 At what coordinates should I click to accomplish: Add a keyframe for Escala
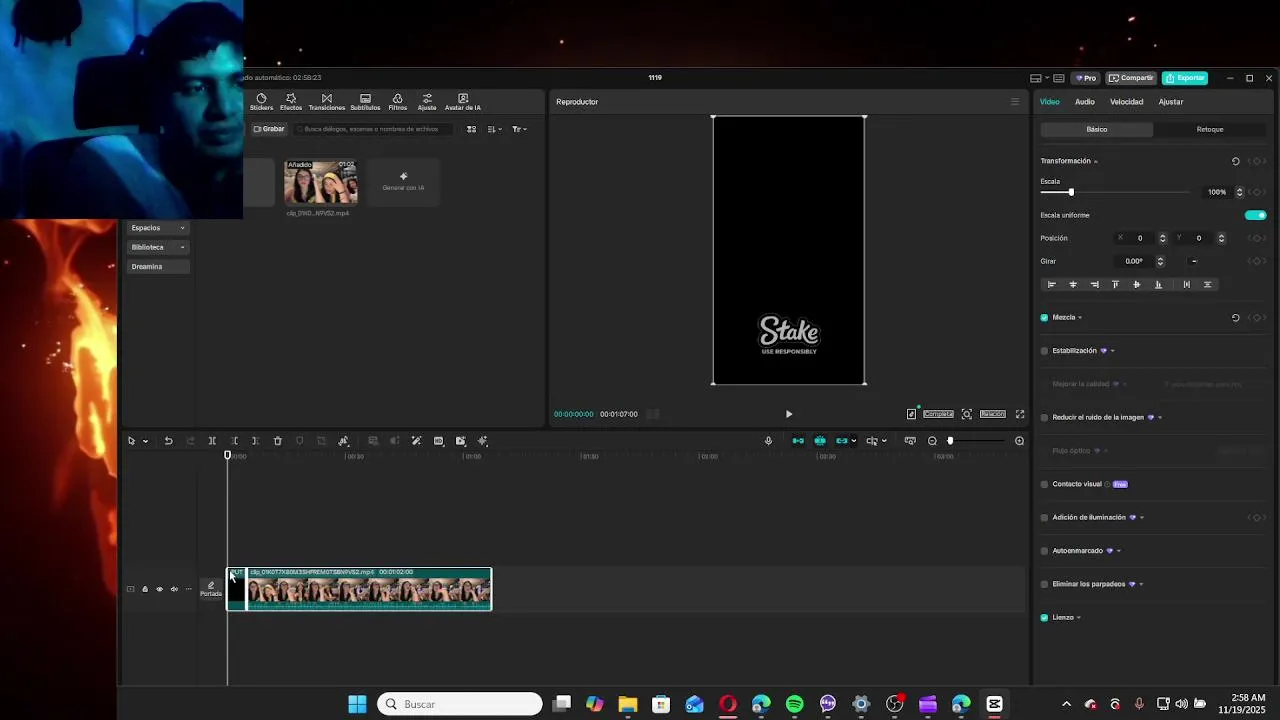(x=1257, y=192)
